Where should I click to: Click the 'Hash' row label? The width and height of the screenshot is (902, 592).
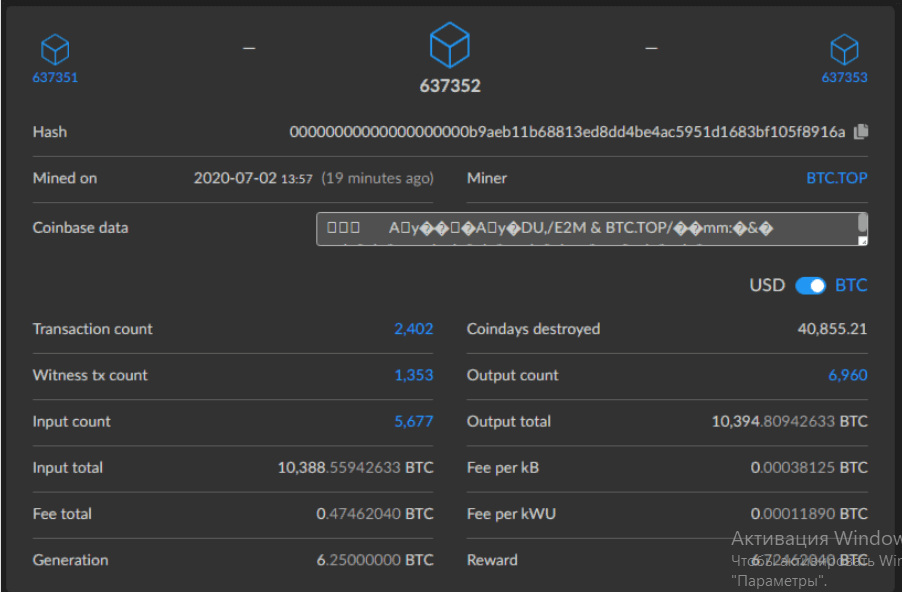click(x=49, y=132)
